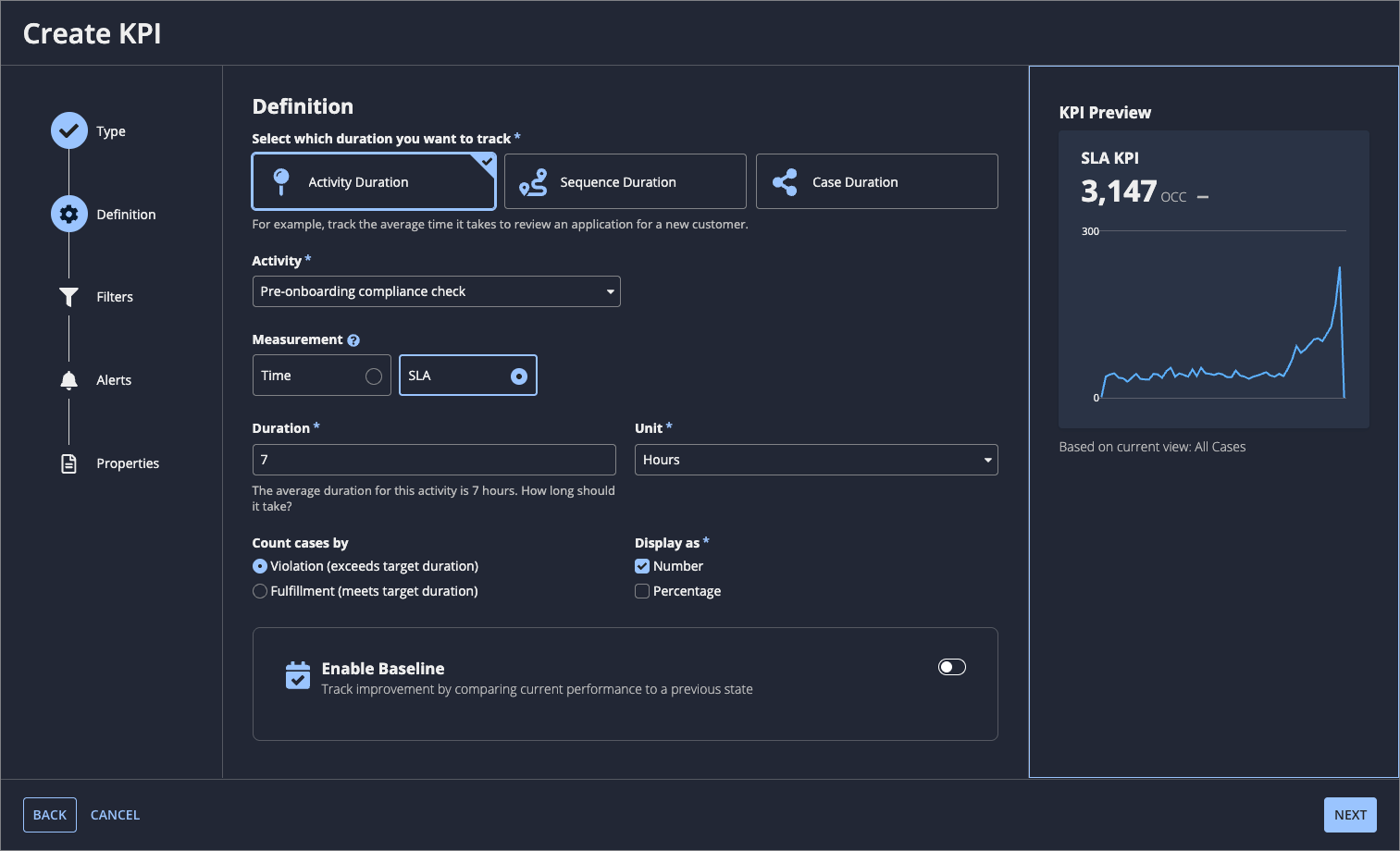1400x851 pixels.
Task: Select the SLA measurement radio option
Action: tap(468, 376)
